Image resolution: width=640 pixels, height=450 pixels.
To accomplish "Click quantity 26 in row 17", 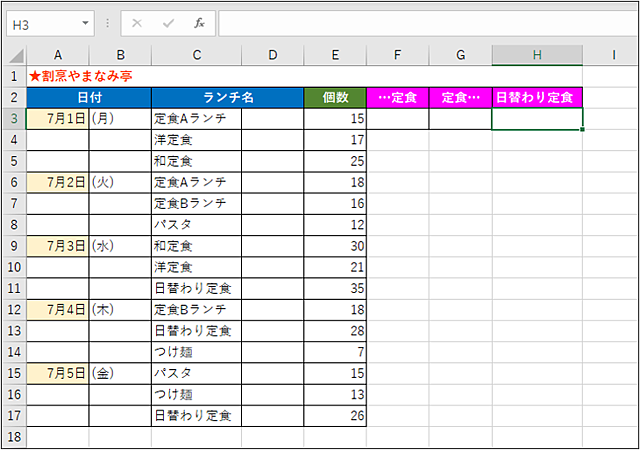I will 335,416.
